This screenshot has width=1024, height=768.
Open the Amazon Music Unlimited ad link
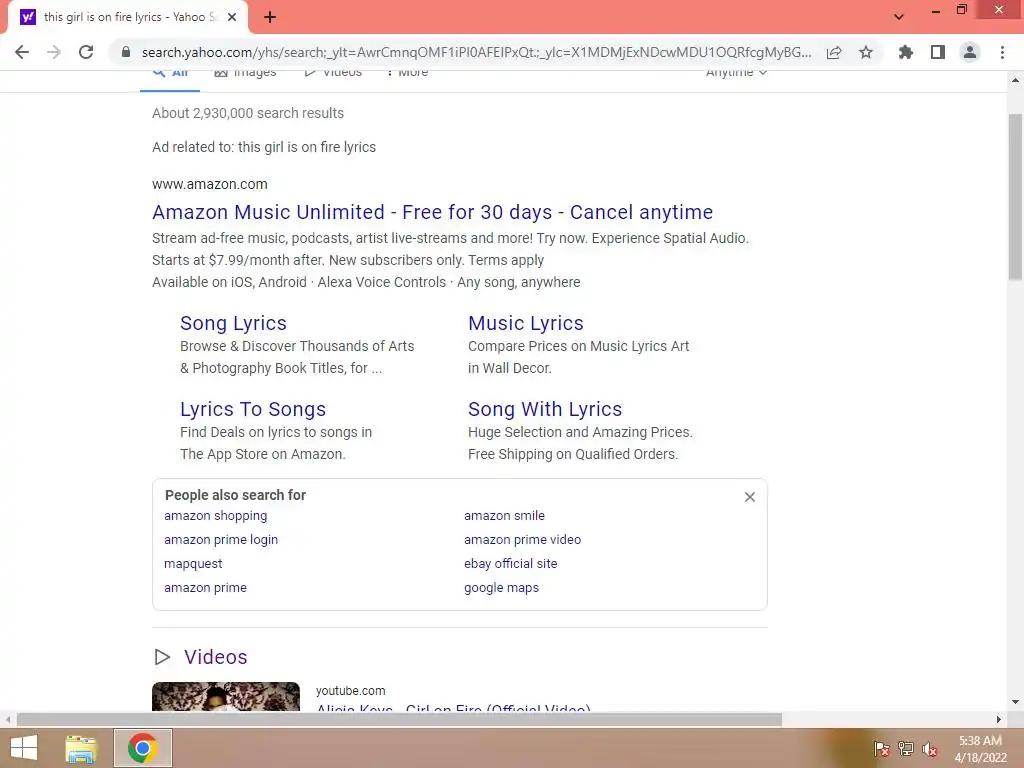coord(432,212)
